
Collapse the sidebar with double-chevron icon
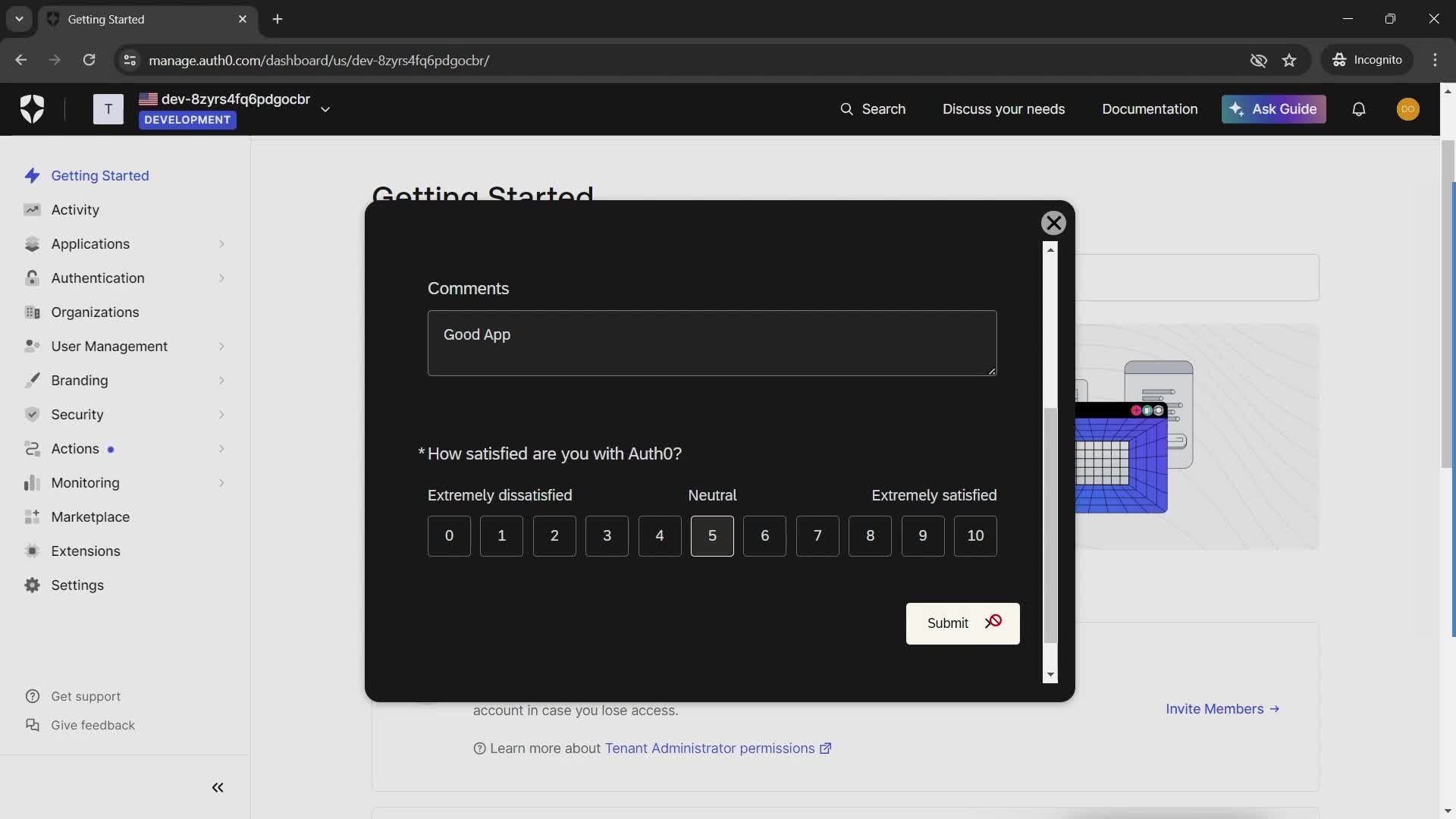(x=218, y=788)
